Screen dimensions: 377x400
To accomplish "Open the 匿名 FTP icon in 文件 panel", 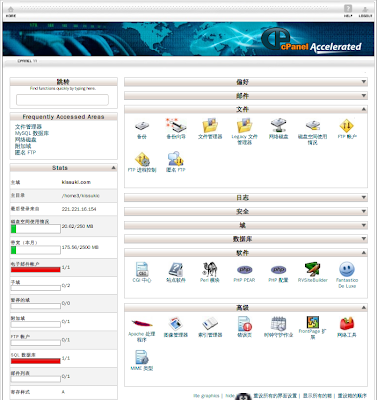I will pos(176,159).
